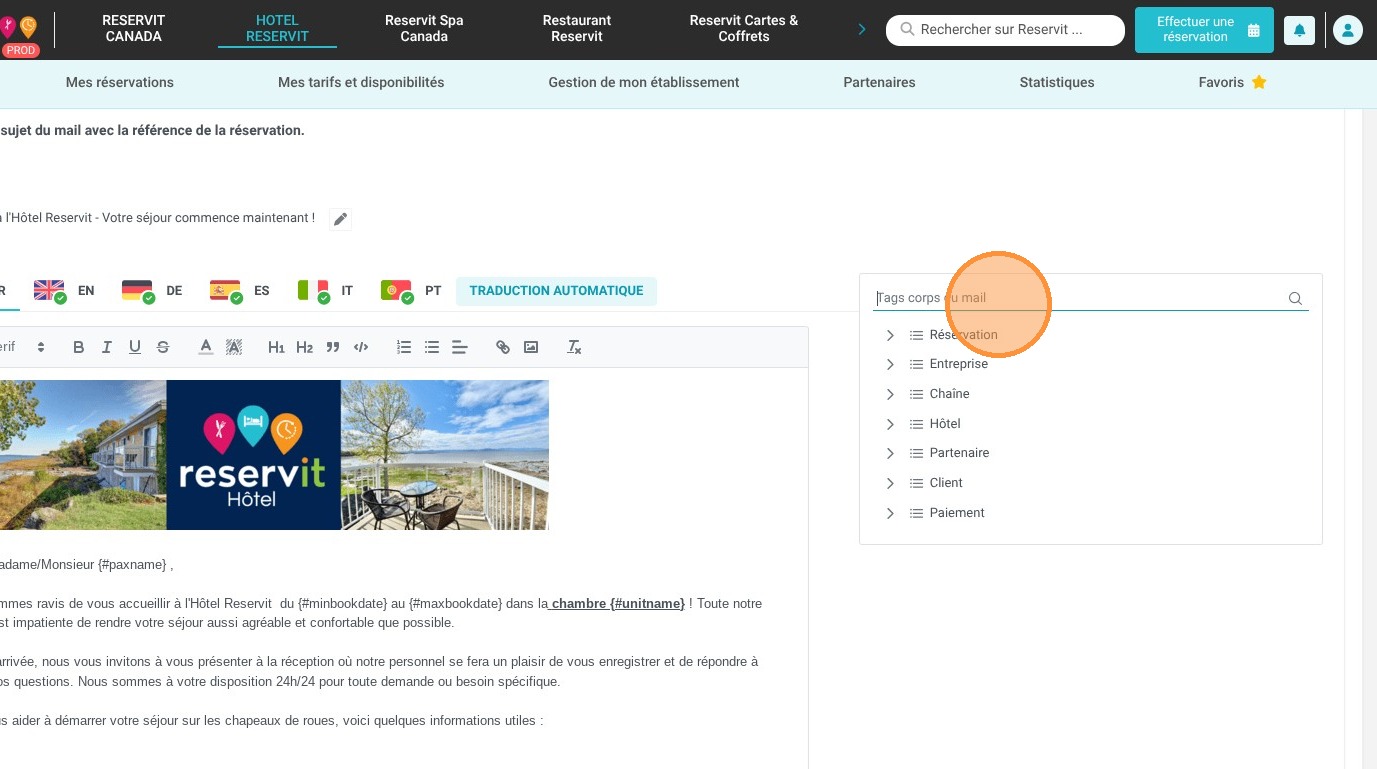Switch to the EN language tab
1377x769 pixels.
coord(65,290)
